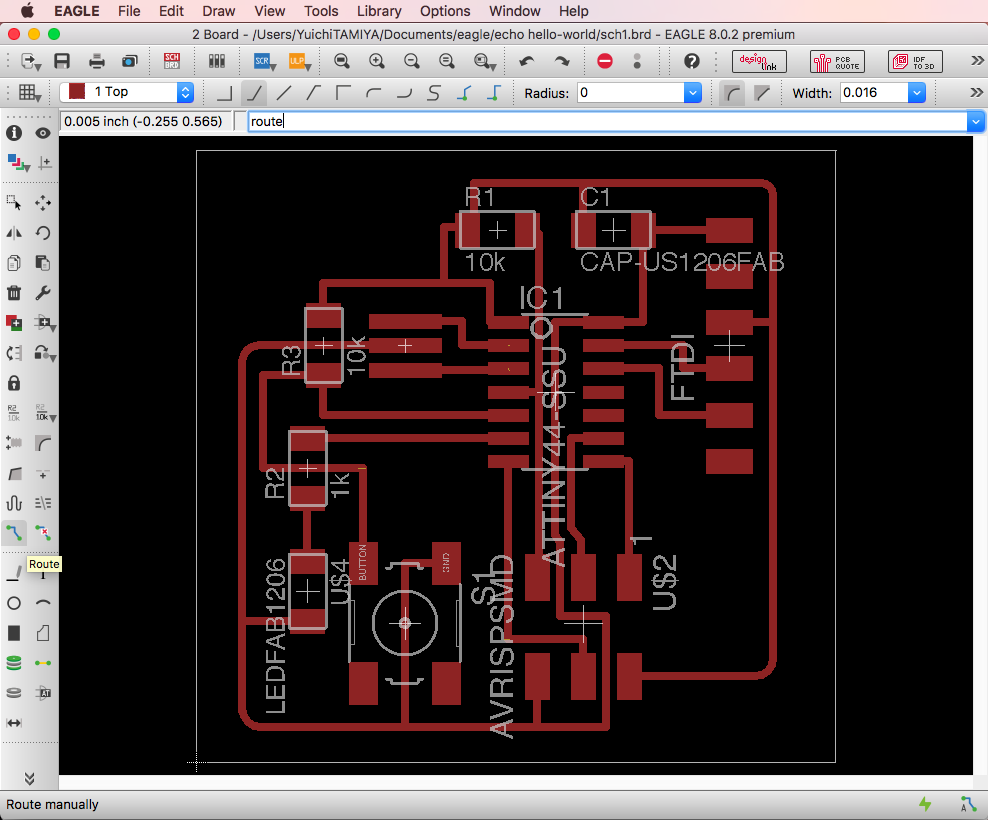Select the straight diagonal wire bend style
The height and width of the screenshot is (820, 988).
(284, 93)
